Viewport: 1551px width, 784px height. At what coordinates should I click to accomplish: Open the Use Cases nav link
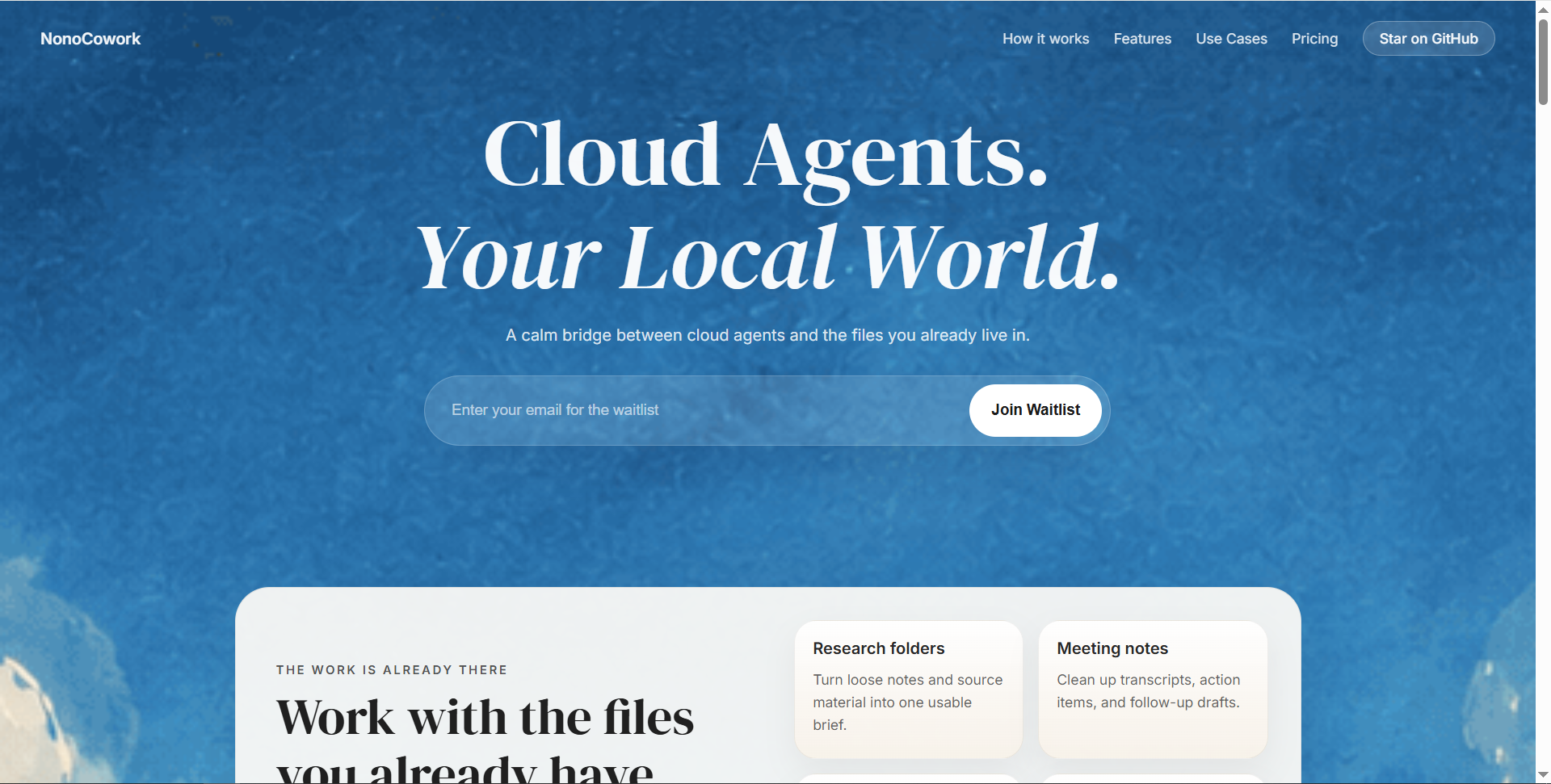coord(1231,39)
